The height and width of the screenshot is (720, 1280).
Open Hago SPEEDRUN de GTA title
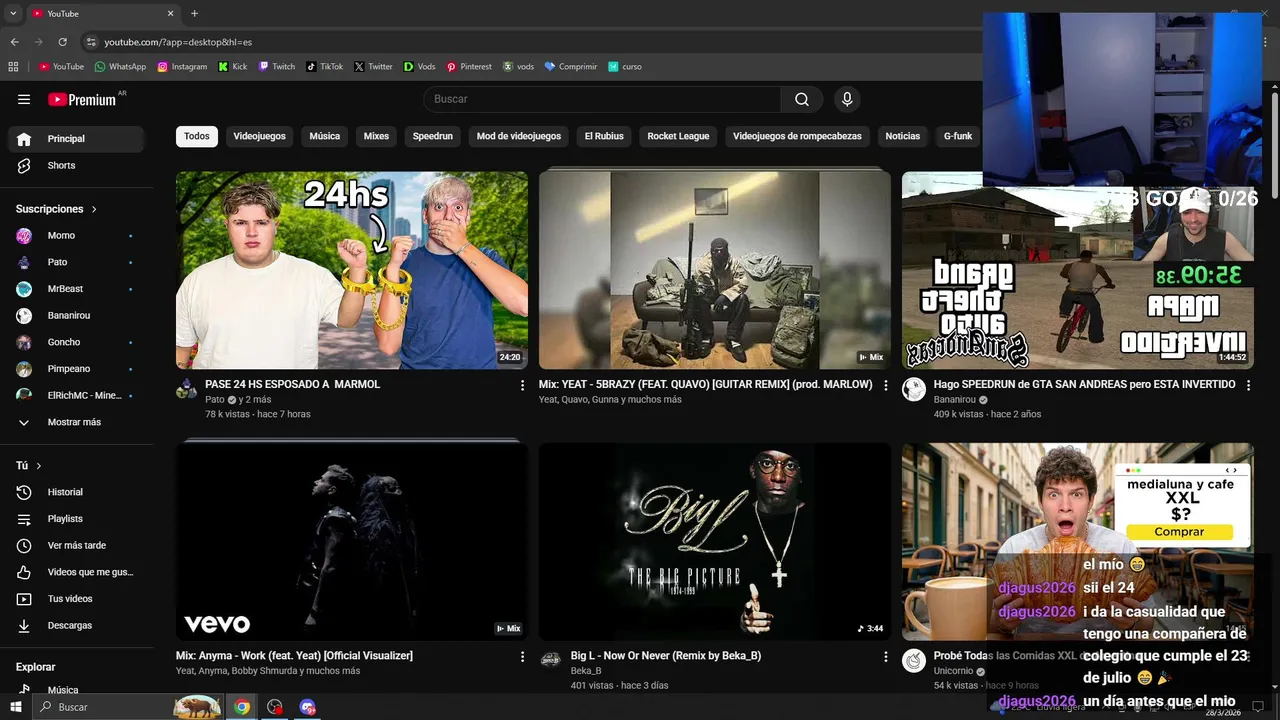coord(1084,384)
